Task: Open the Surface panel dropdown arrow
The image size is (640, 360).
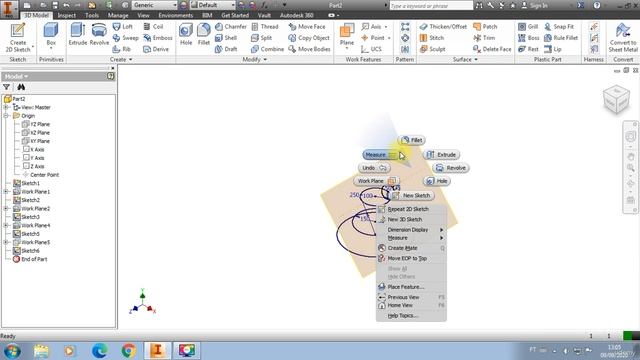Action: click(x=476, y=60)
